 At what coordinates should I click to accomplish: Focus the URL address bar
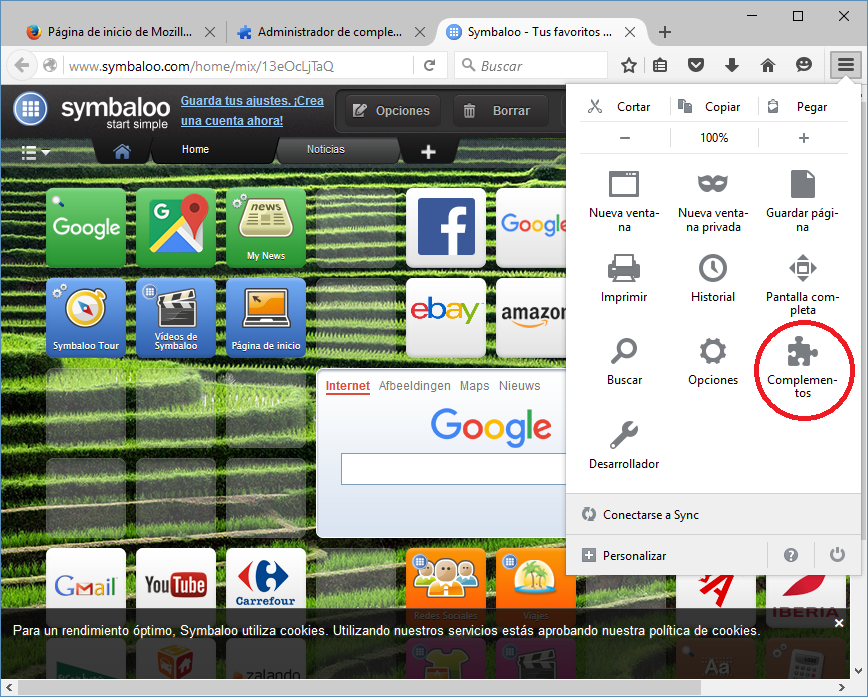pyautogui.click(x=238, y=66)
